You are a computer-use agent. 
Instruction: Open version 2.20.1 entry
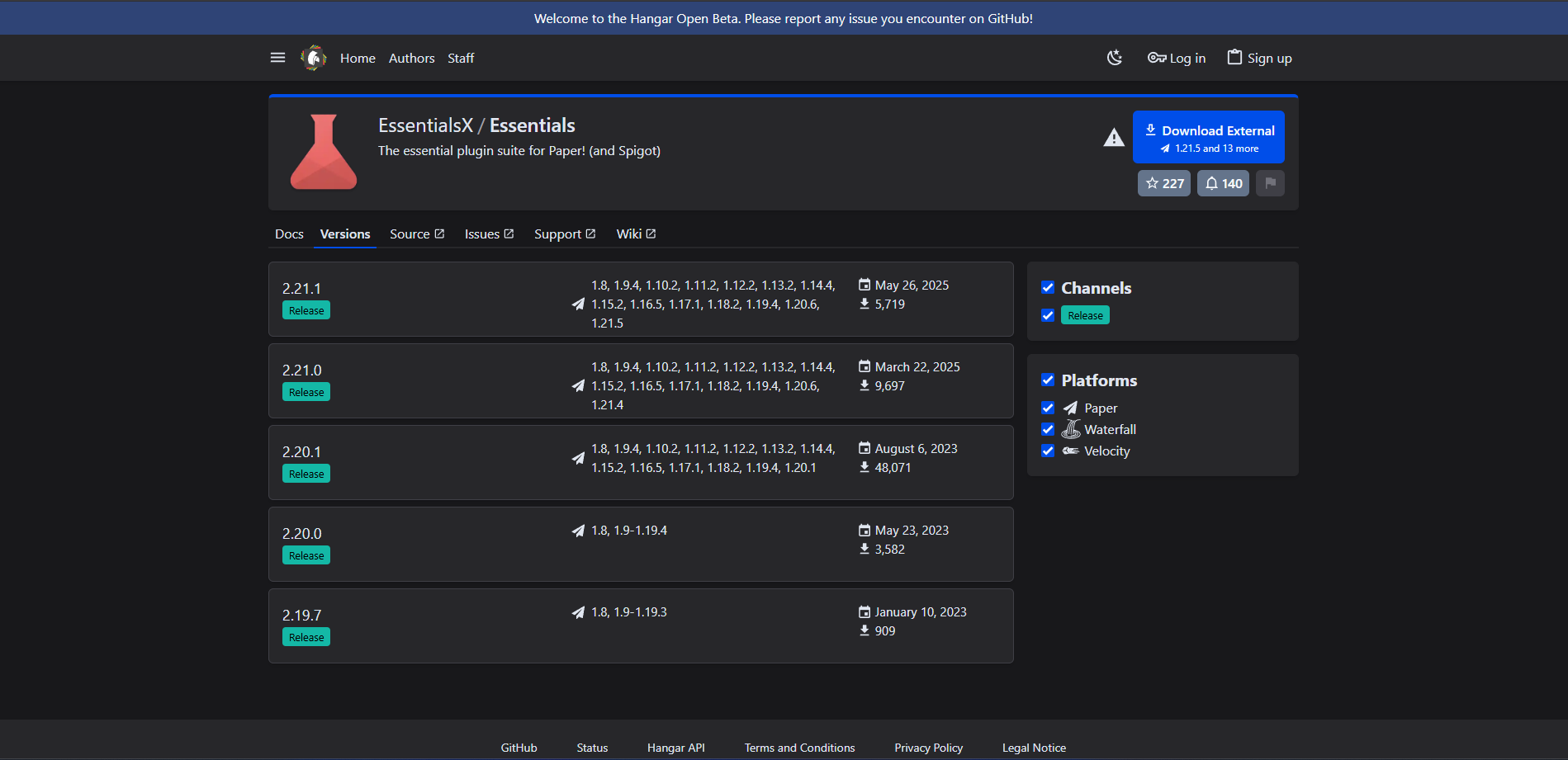(x=641, y=462)
